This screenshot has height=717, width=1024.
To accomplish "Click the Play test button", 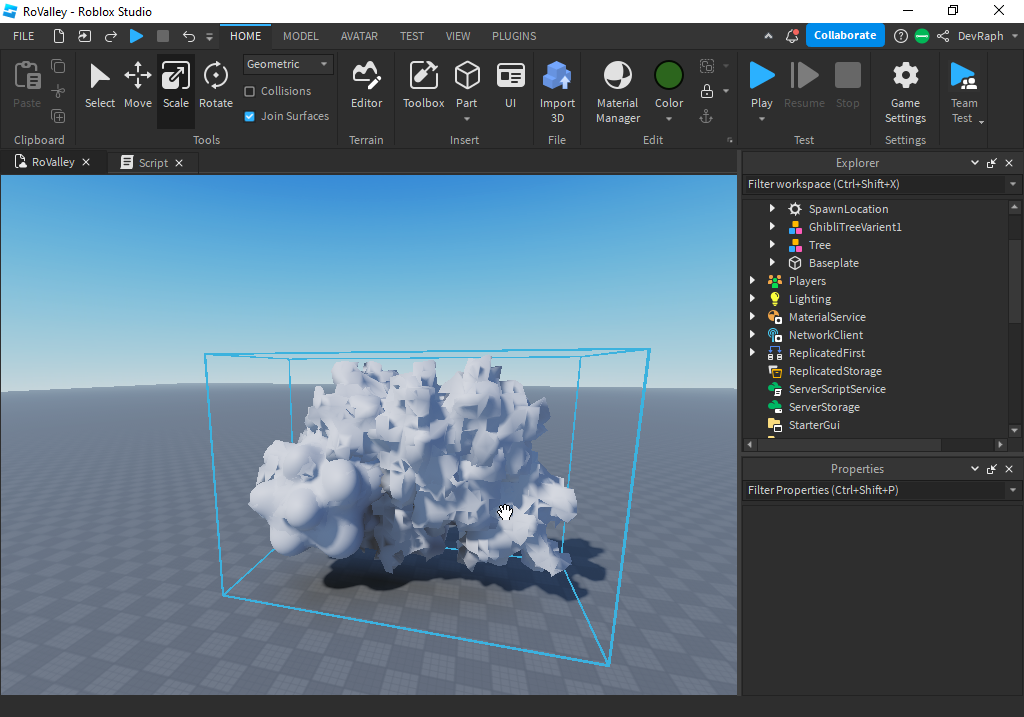I will coord(761,82).
